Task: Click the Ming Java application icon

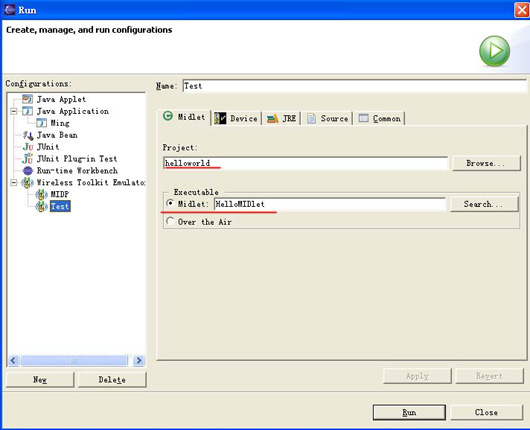Action: point(41,123)
